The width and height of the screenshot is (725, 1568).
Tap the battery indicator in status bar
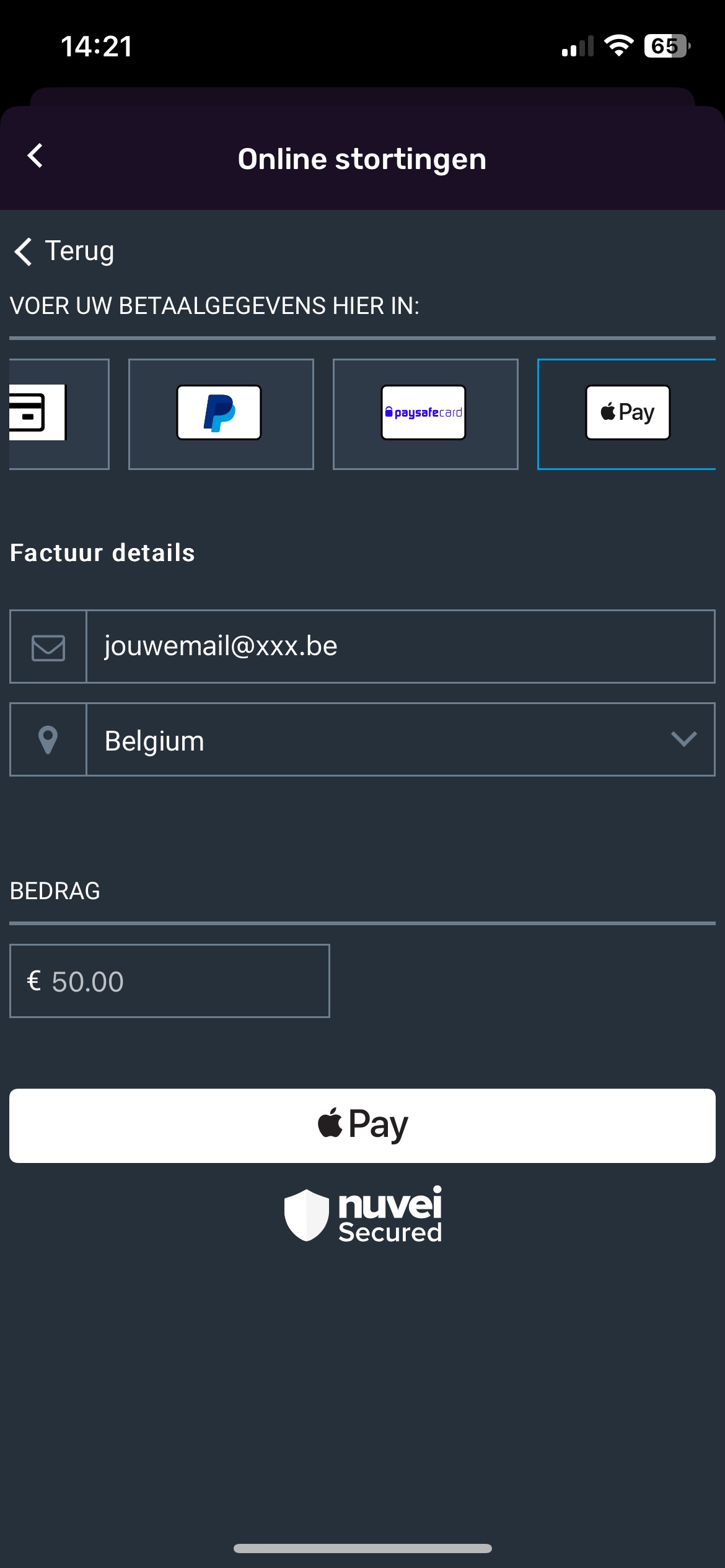667,46
